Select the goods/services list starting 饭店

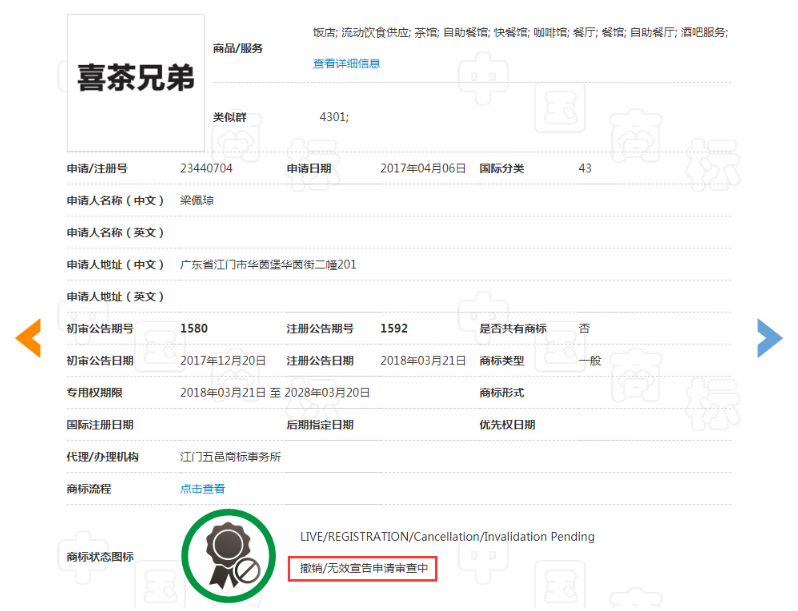520,33
